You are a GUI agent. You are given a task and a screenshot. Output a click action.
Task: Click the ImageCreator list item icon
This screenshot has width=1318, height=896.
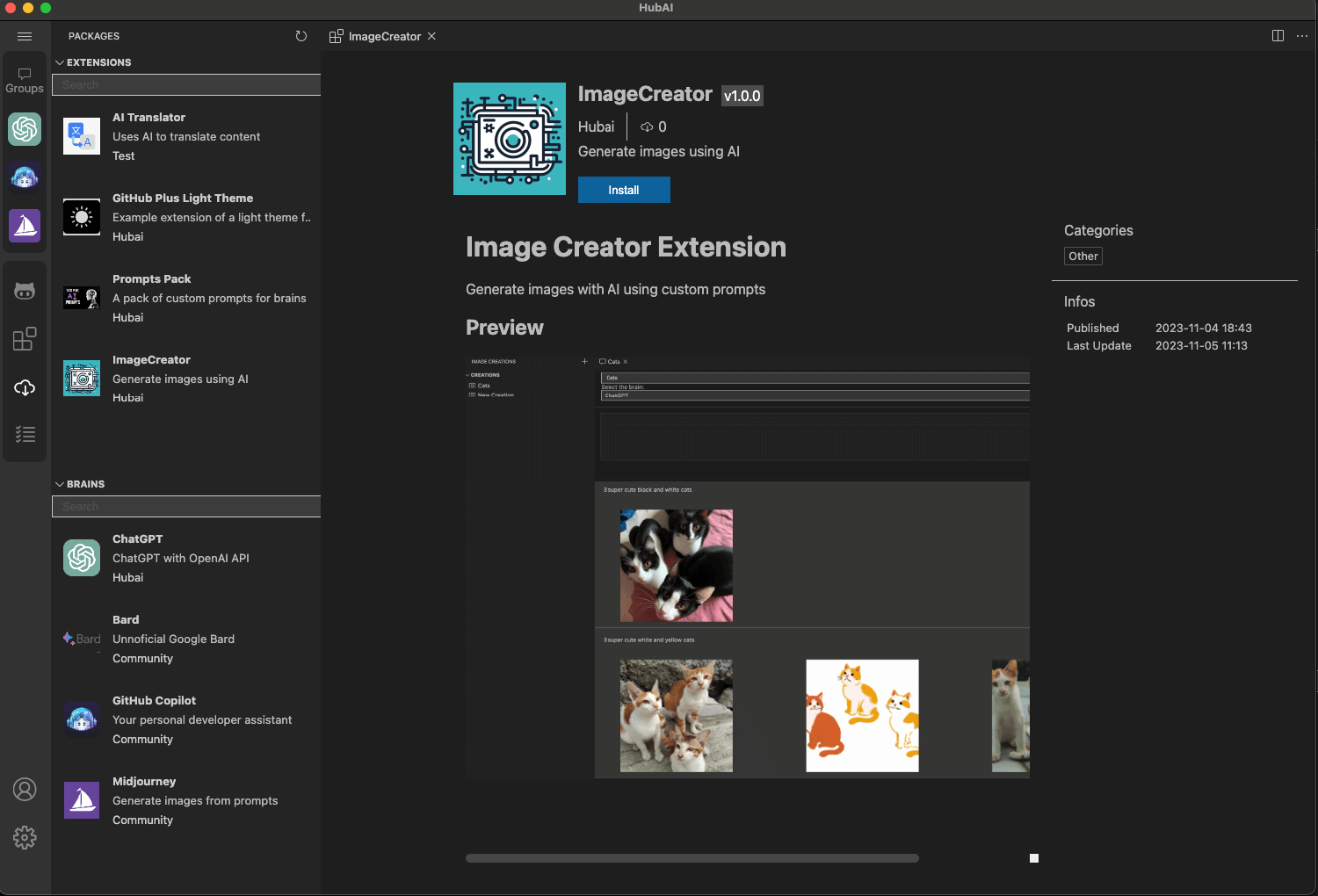click(82, 379)
